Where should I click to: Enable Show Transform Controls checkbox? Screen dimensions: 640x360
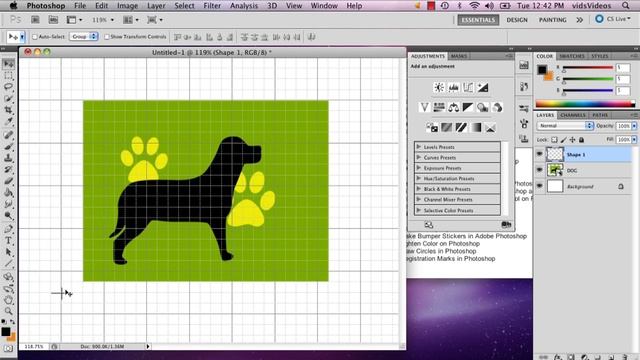pyautogui.click(x=107, y=37)
